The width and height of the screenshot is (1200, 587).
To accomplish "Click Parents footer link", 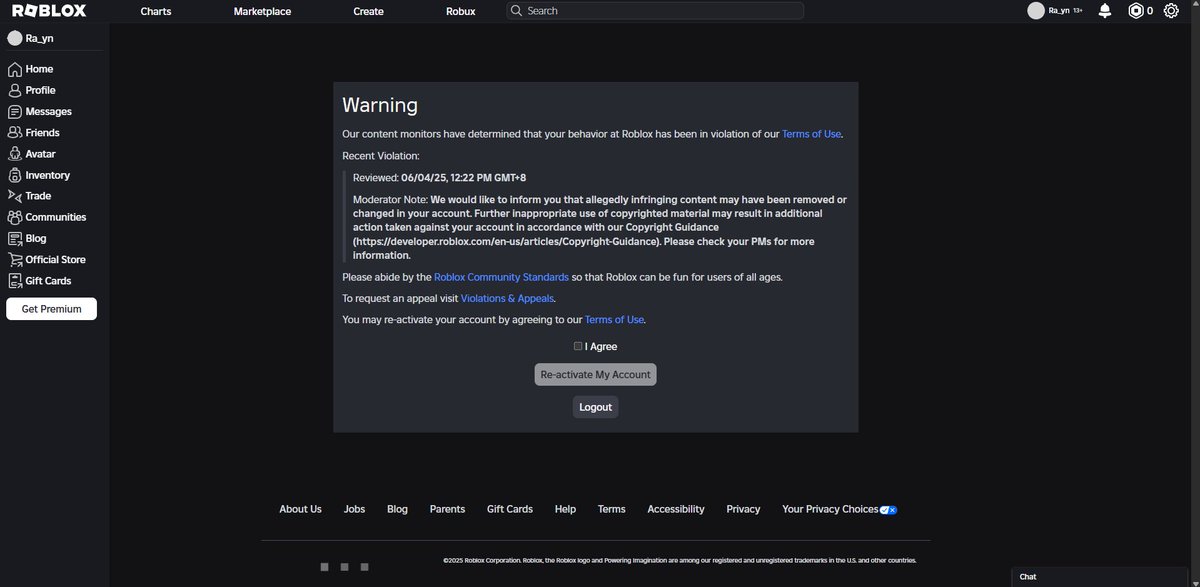I will pos(447,509).
